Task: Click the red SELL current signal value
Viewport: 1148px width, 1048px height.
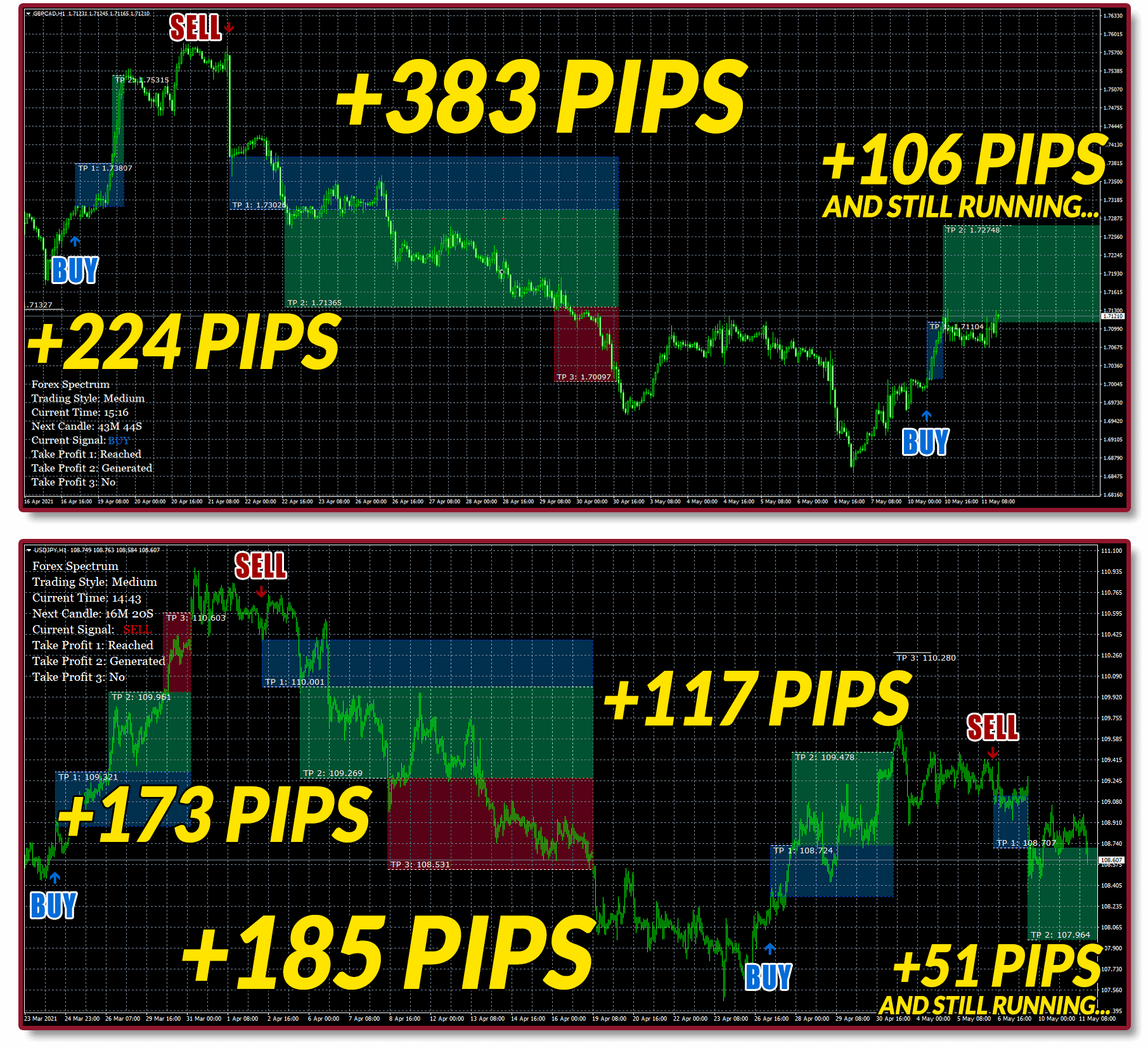Action: [x=138, y=630]
